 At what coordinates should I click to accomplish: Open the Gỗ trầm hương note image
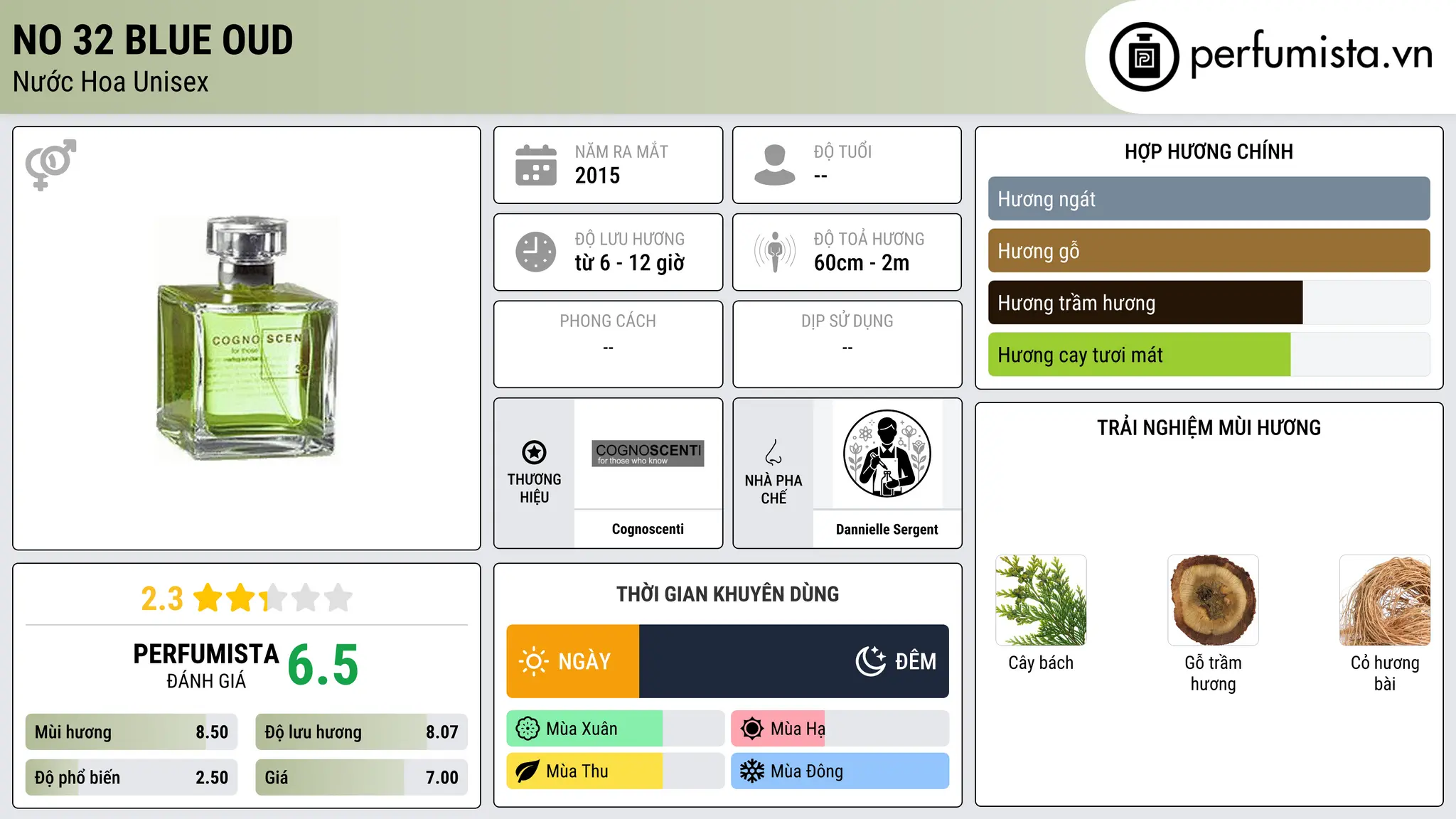pos(1213,600)
